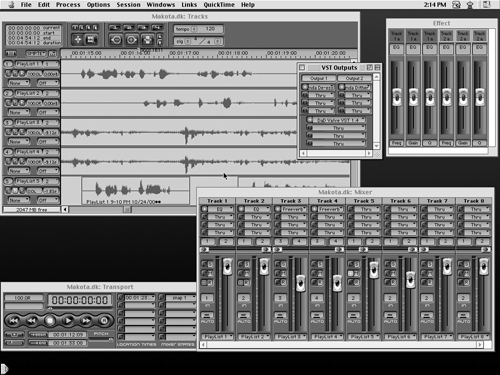500x375 pixels.
Task: Click the Transport loop start time 00:01:12:09
Action: (x=68, y=334)
